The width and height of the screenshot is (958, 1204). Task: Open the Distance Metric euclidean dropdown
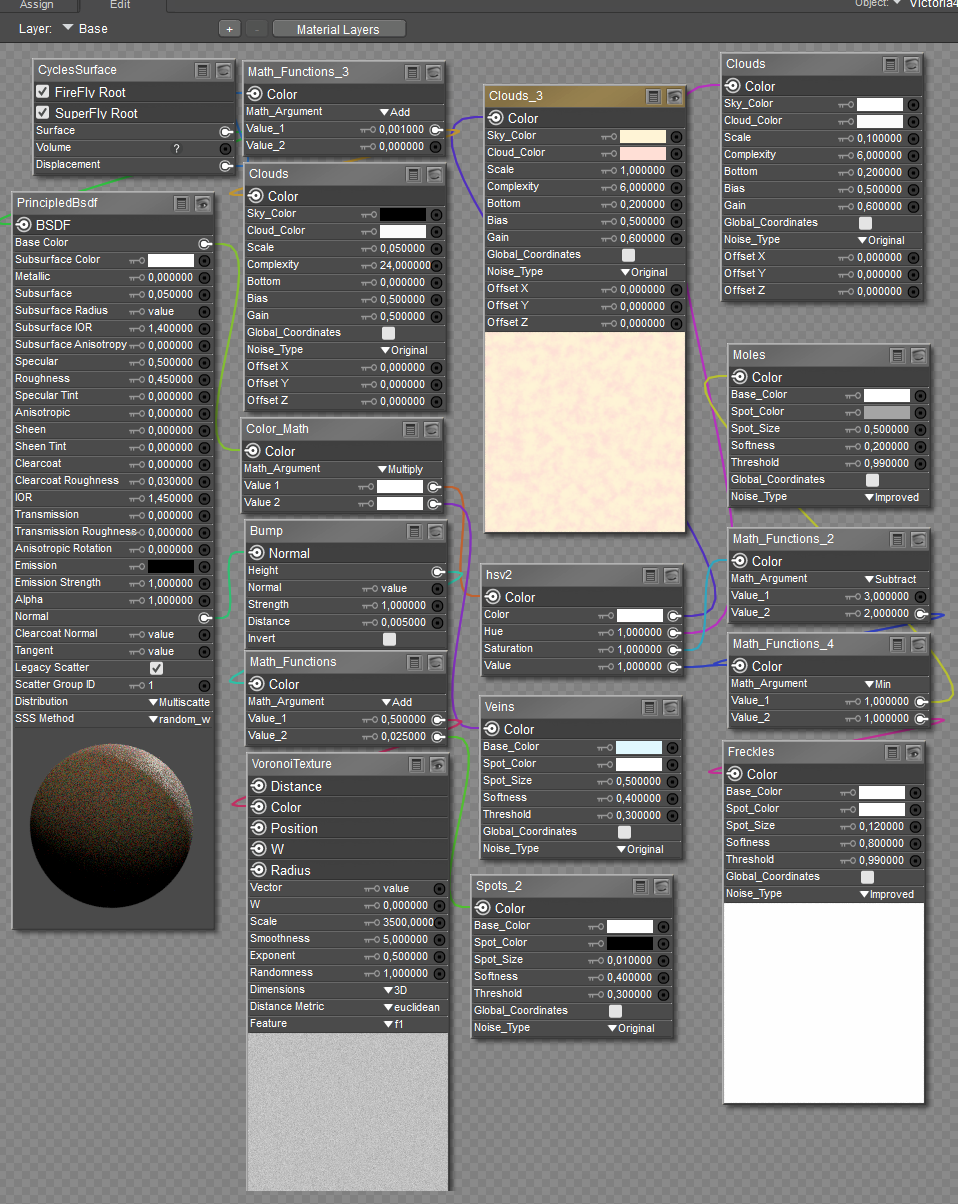coord(412,1007)
